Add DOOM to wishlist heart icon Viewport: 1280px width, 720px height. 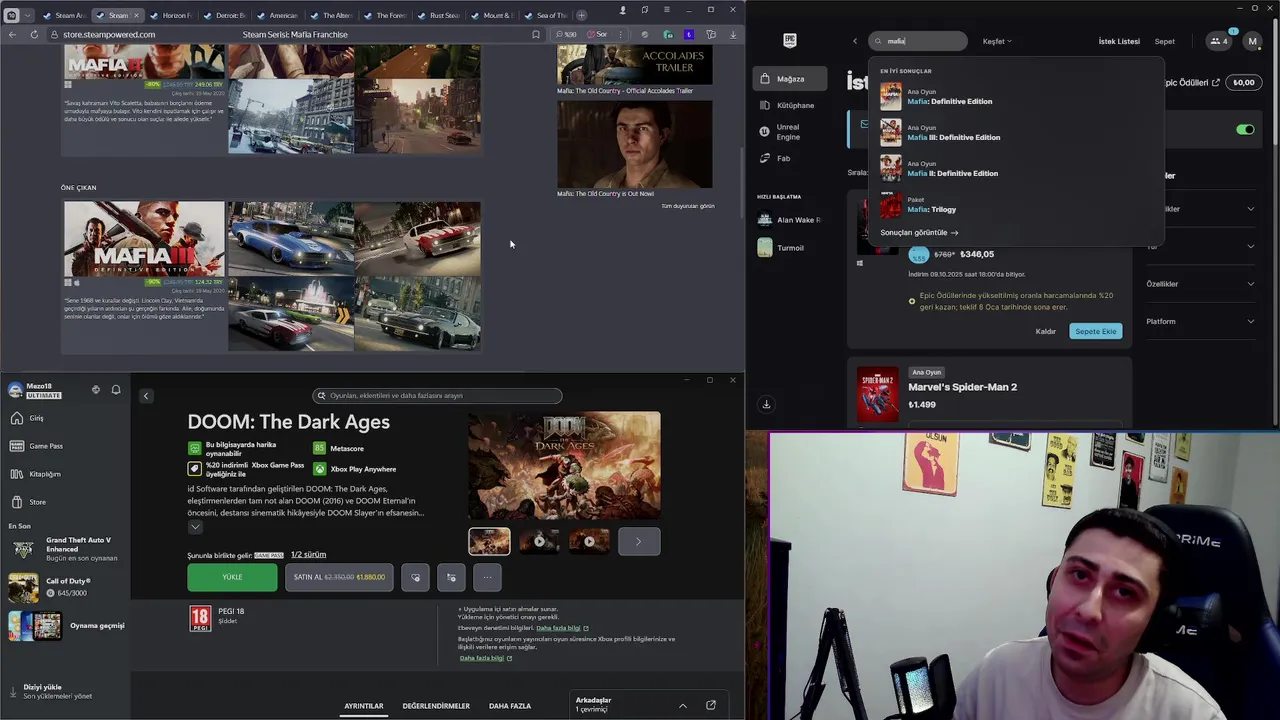(415, 577)
